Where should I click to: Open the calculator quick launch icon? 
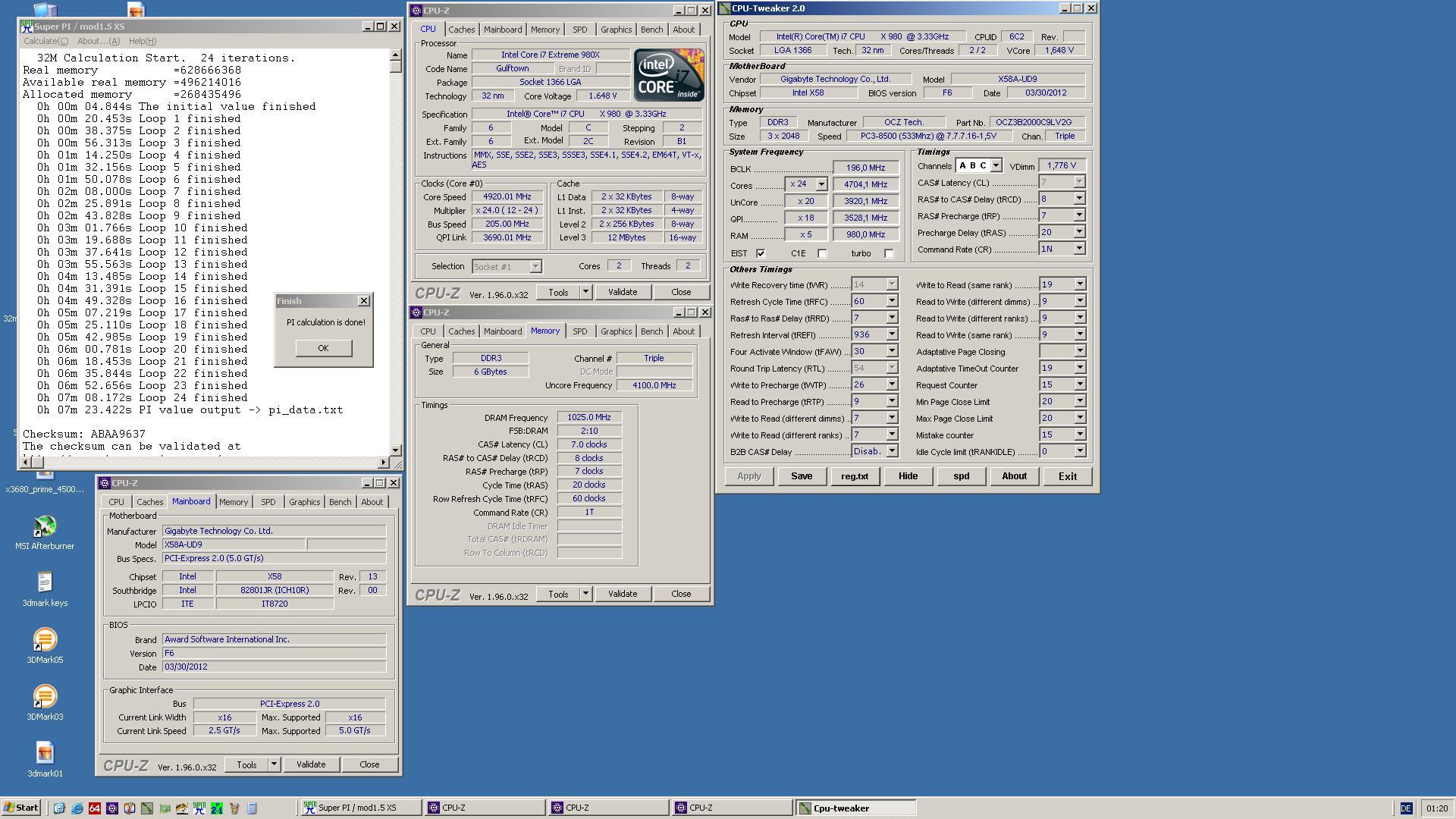[252, 808]
